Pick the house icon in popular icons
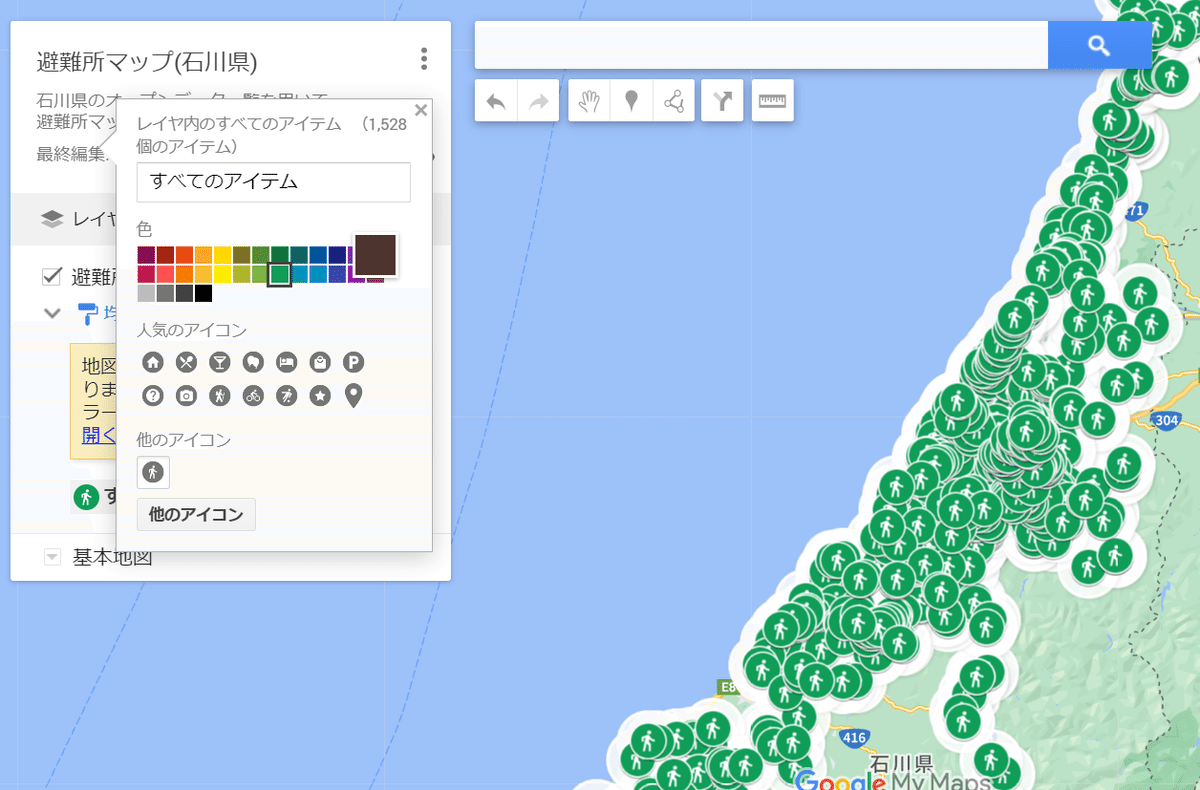This screenshot has width=1200, height=790. pyautogui.click(x=153, y=362)
